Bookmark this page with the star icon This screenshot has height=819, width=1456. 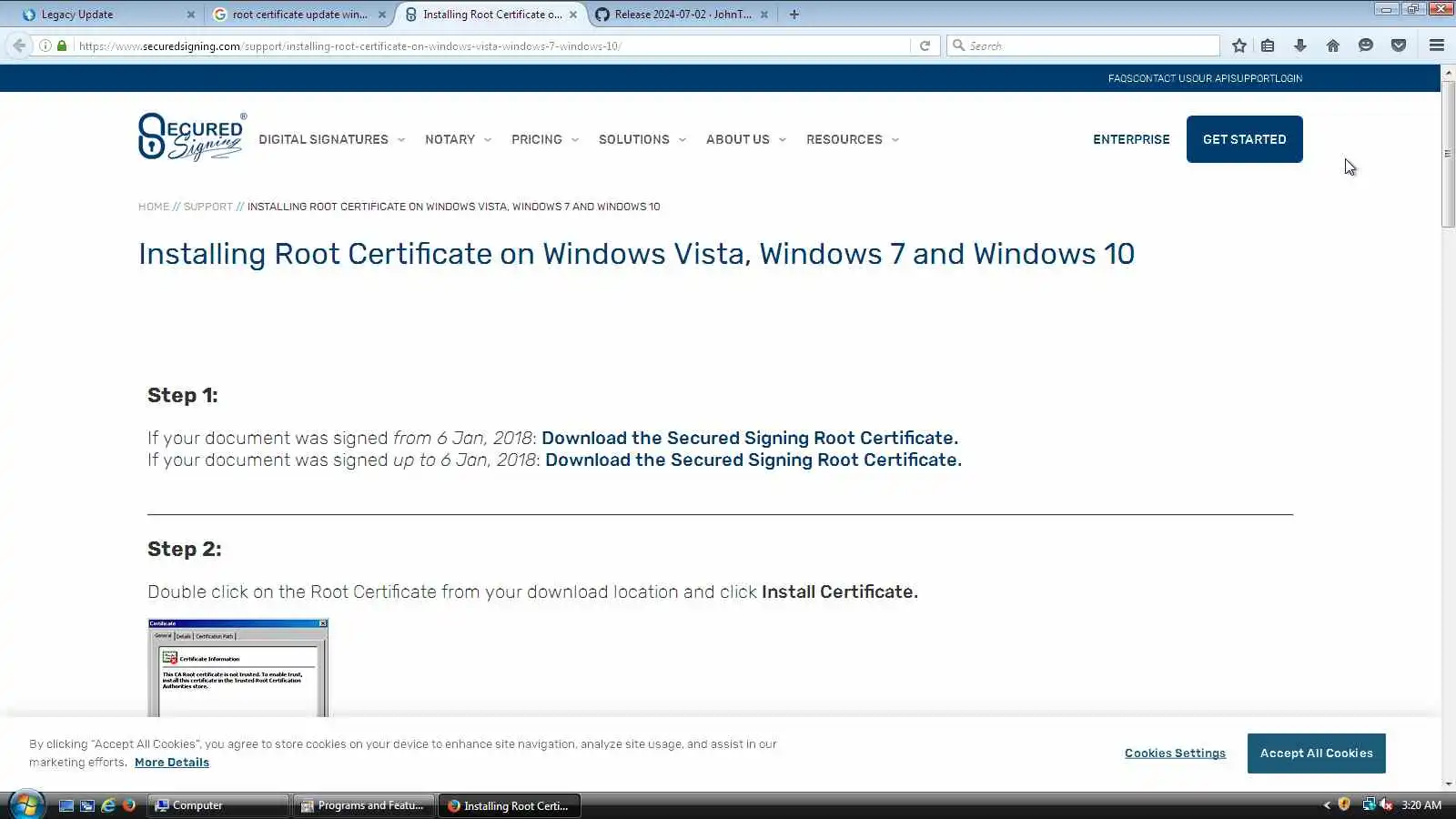pos(1239,45)
